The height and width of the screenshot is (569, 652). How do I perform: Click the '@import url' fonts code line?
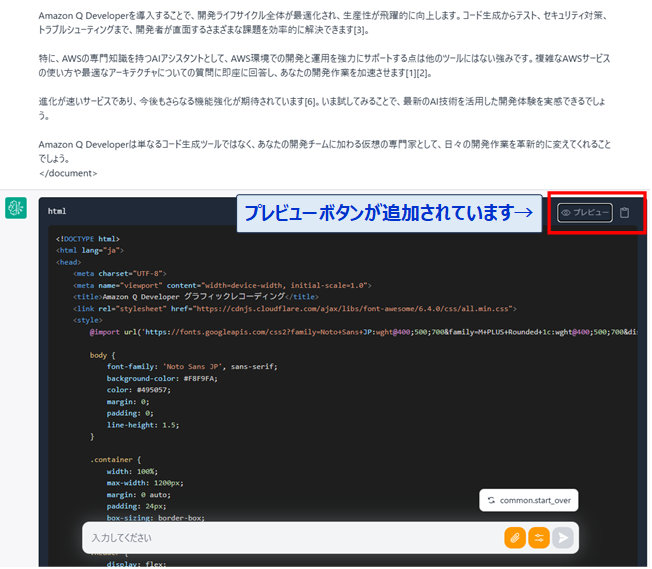[363, 332]
